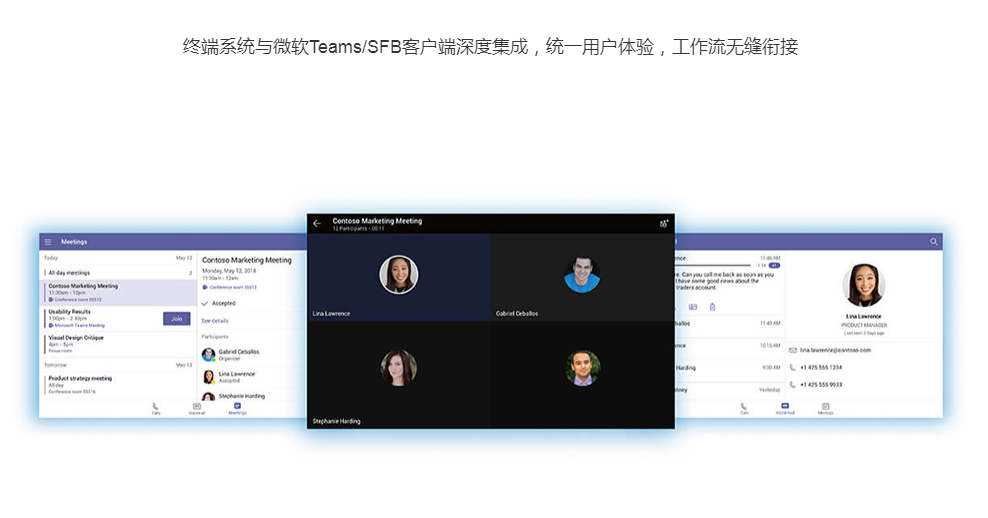988x518 pixels.
Task: Click Lina Lawrence's video tile avatar
Action: click(398, 275)
